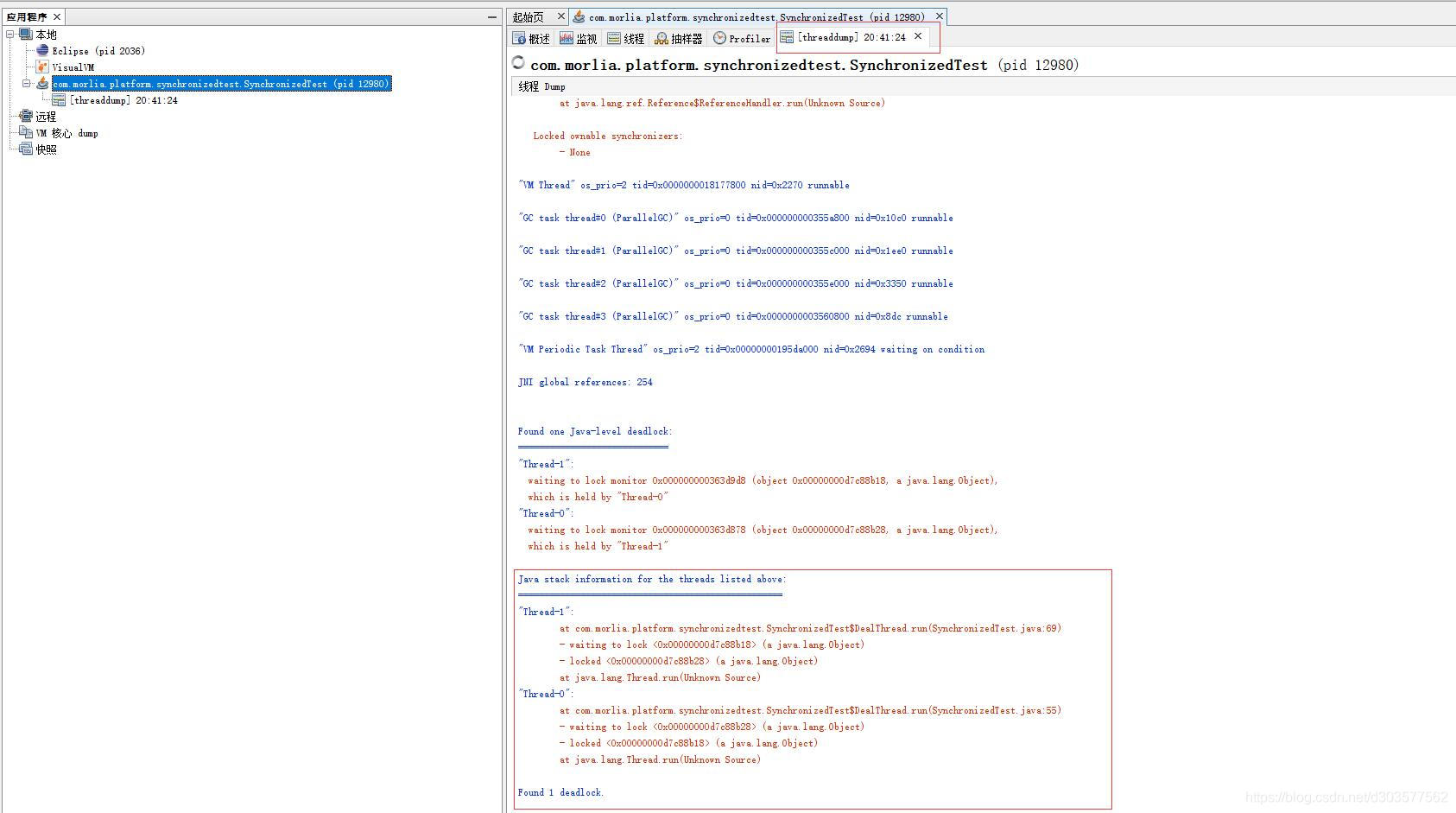Click the "VM Thread" os_prio=2 line

point(684,185)
